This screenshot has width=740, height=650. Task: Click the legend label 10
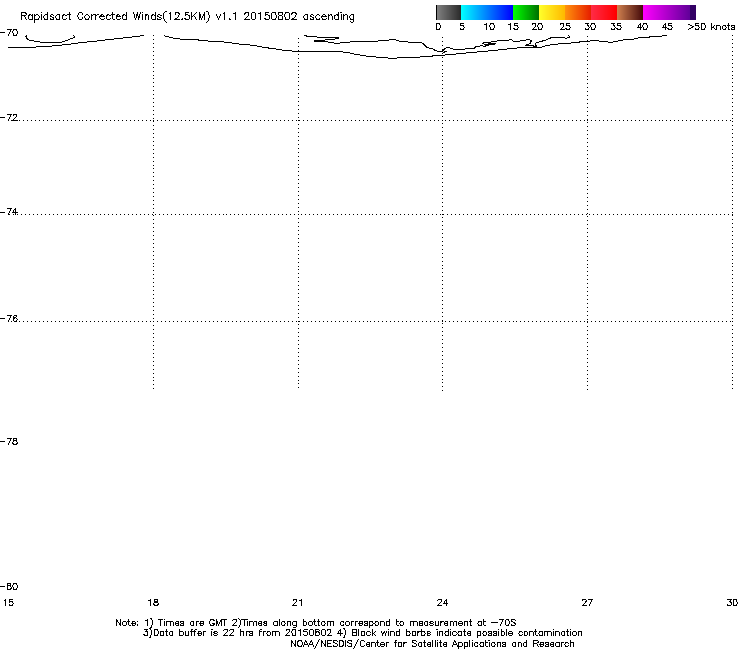(489, 27)
